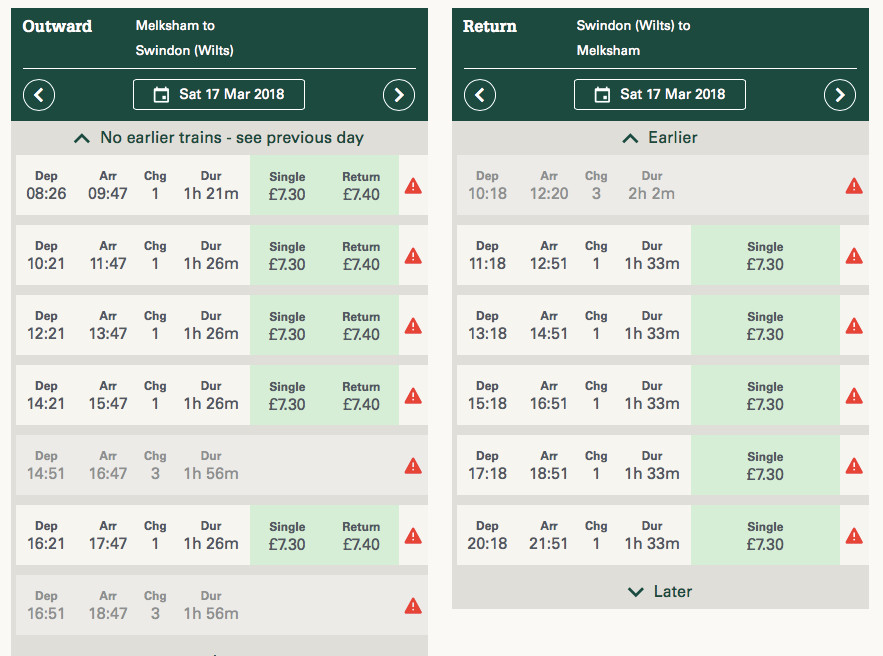Expand Earlier trains in Return panel

(659, 138)
